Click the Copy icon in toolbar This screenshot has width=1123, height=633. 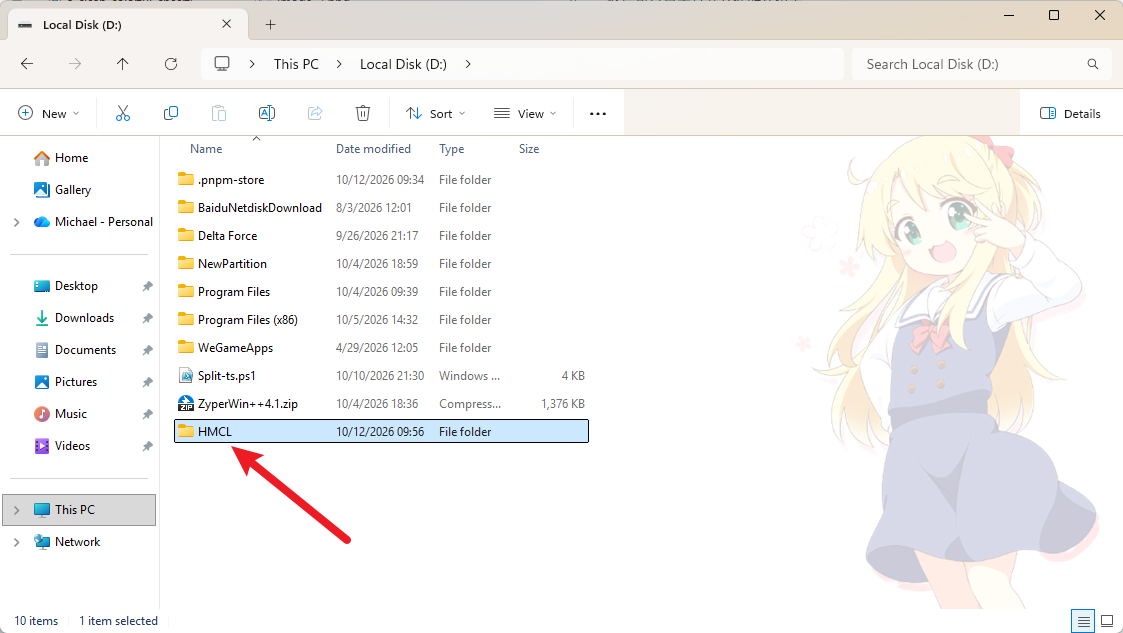click(170, 113)
